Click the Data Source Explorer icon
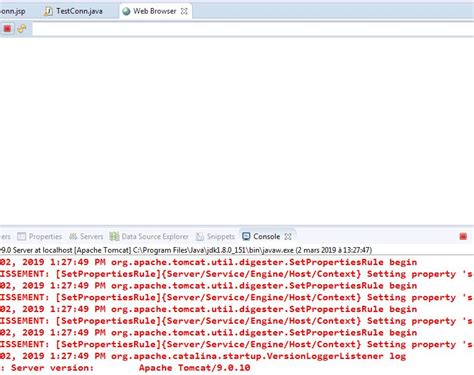The height and width of the screenshot is (375, 474). (114, 236)
